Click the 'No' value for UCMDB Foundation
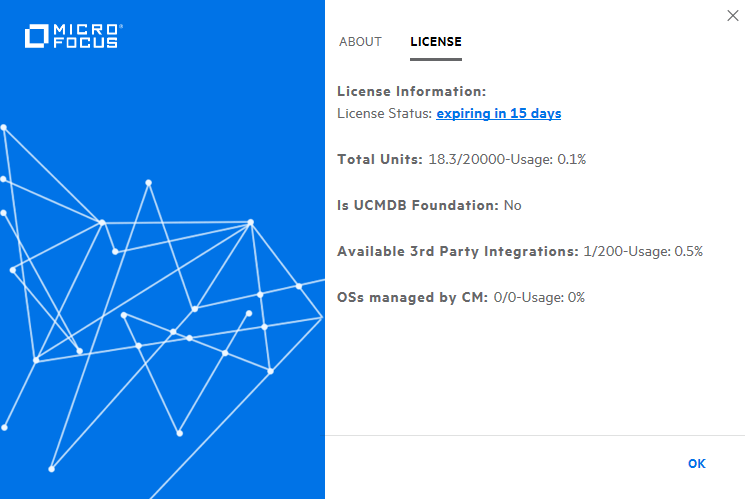This screenshot has height=499, width=750. coord(512,205)
